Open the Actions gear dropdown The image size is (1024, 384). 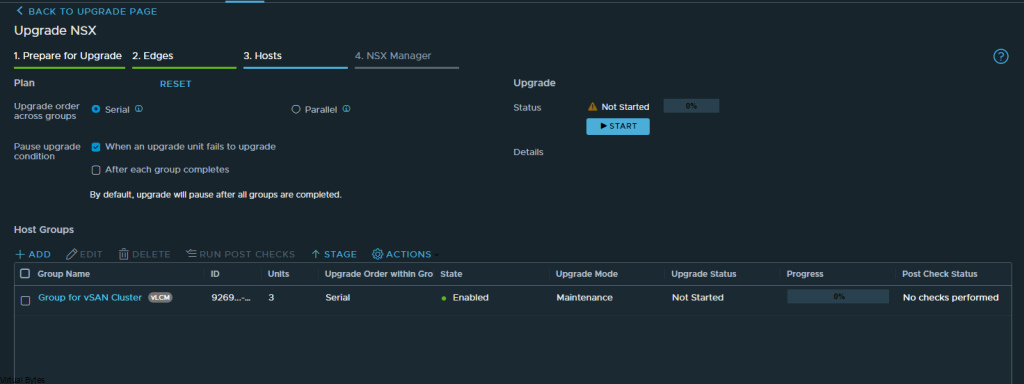tap(405, 254)
